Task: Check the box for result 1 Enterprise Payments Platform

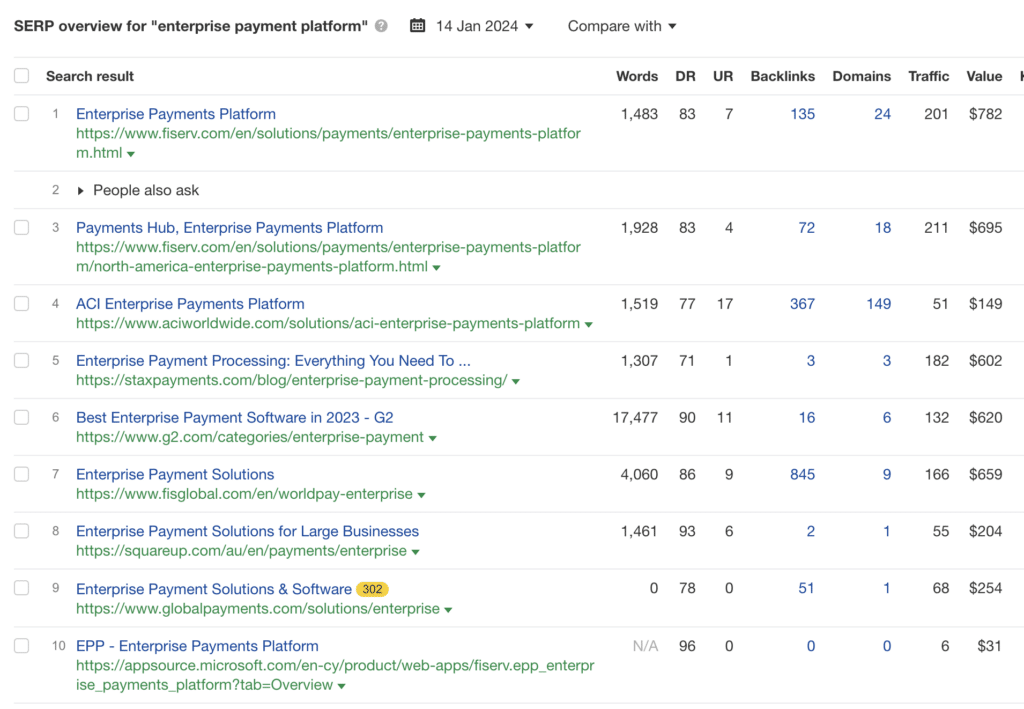Action: click(x=22, y=114)
